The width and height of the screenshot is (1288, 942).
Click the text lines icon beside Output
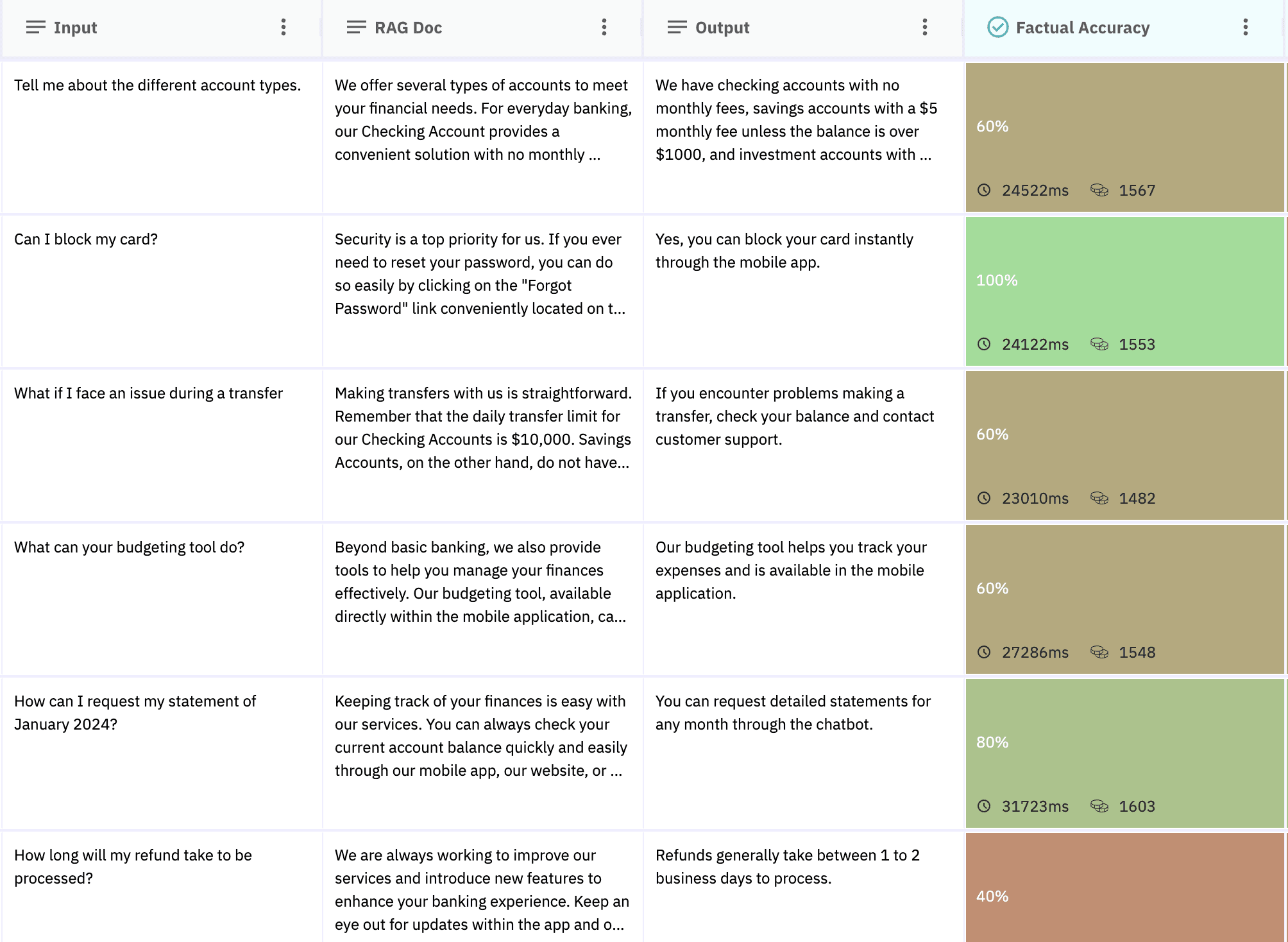point(677,27)
